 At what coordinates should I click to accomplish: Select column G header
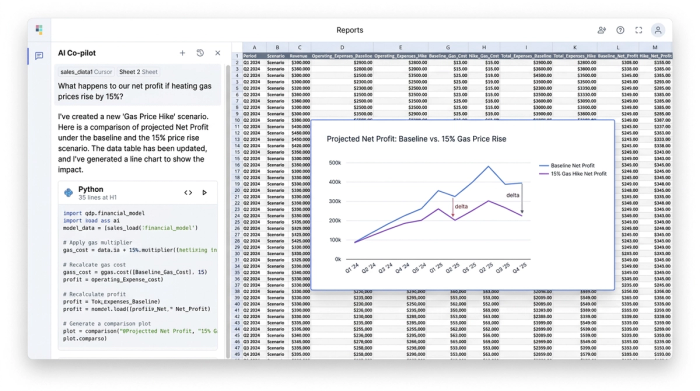(x=448, y=47)
